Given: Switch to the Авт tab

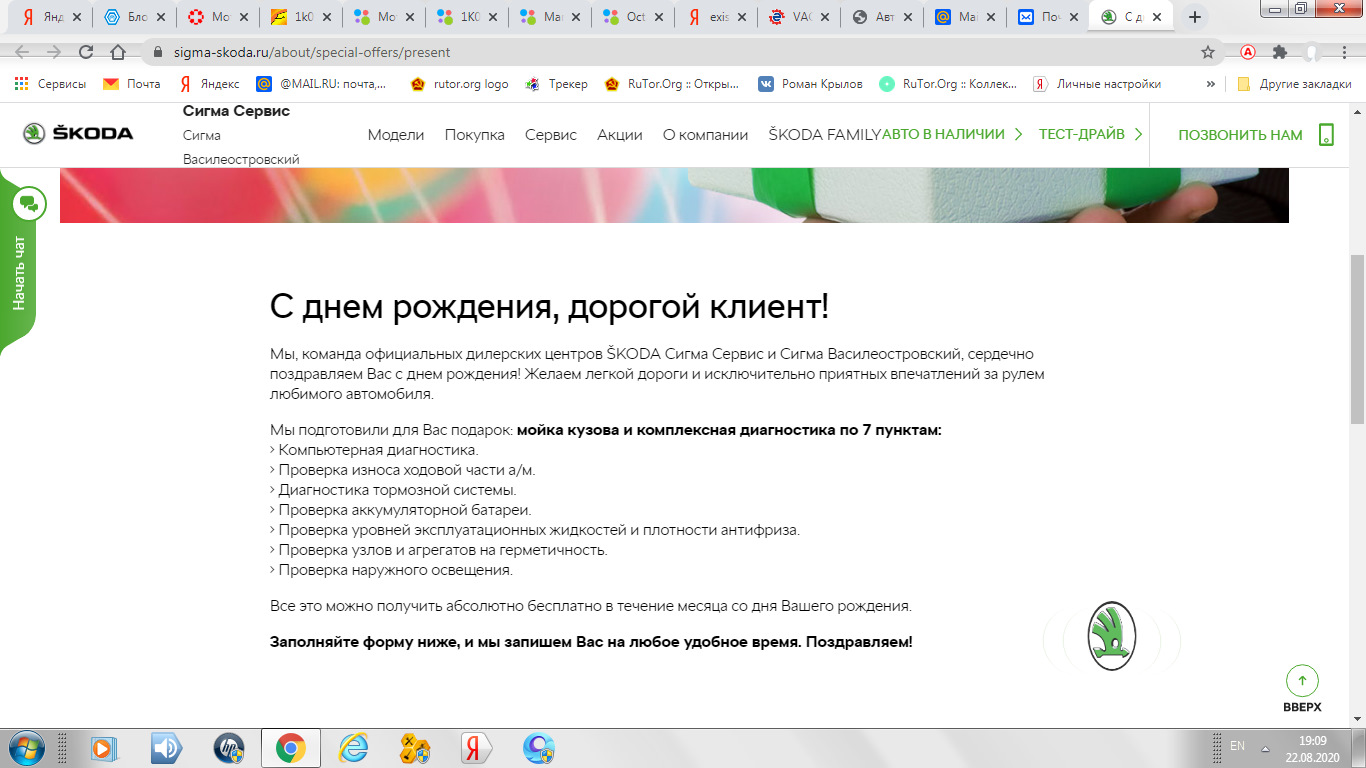Looking at the screenshot, I should pyautogui.click(x=882, y=17).
